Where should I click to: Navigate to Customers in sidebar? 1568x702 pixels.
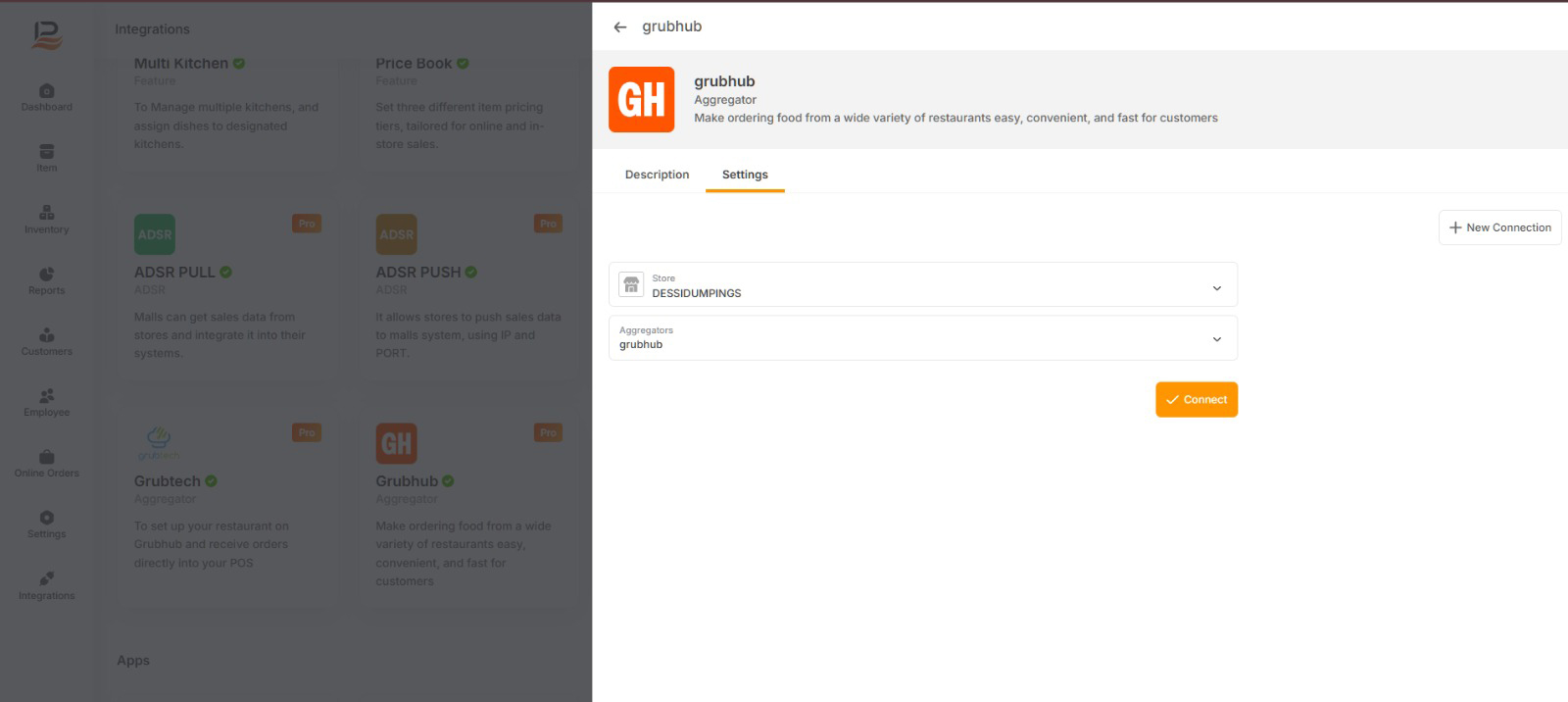point(47,341)
